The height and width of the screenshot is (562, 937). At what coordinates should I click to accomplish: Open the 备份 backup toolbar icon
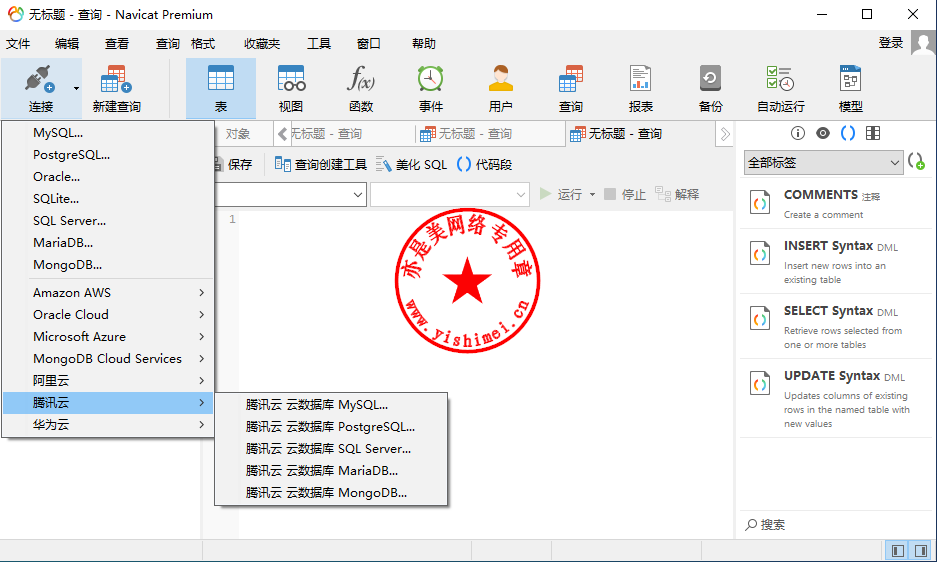click(711, 80)
